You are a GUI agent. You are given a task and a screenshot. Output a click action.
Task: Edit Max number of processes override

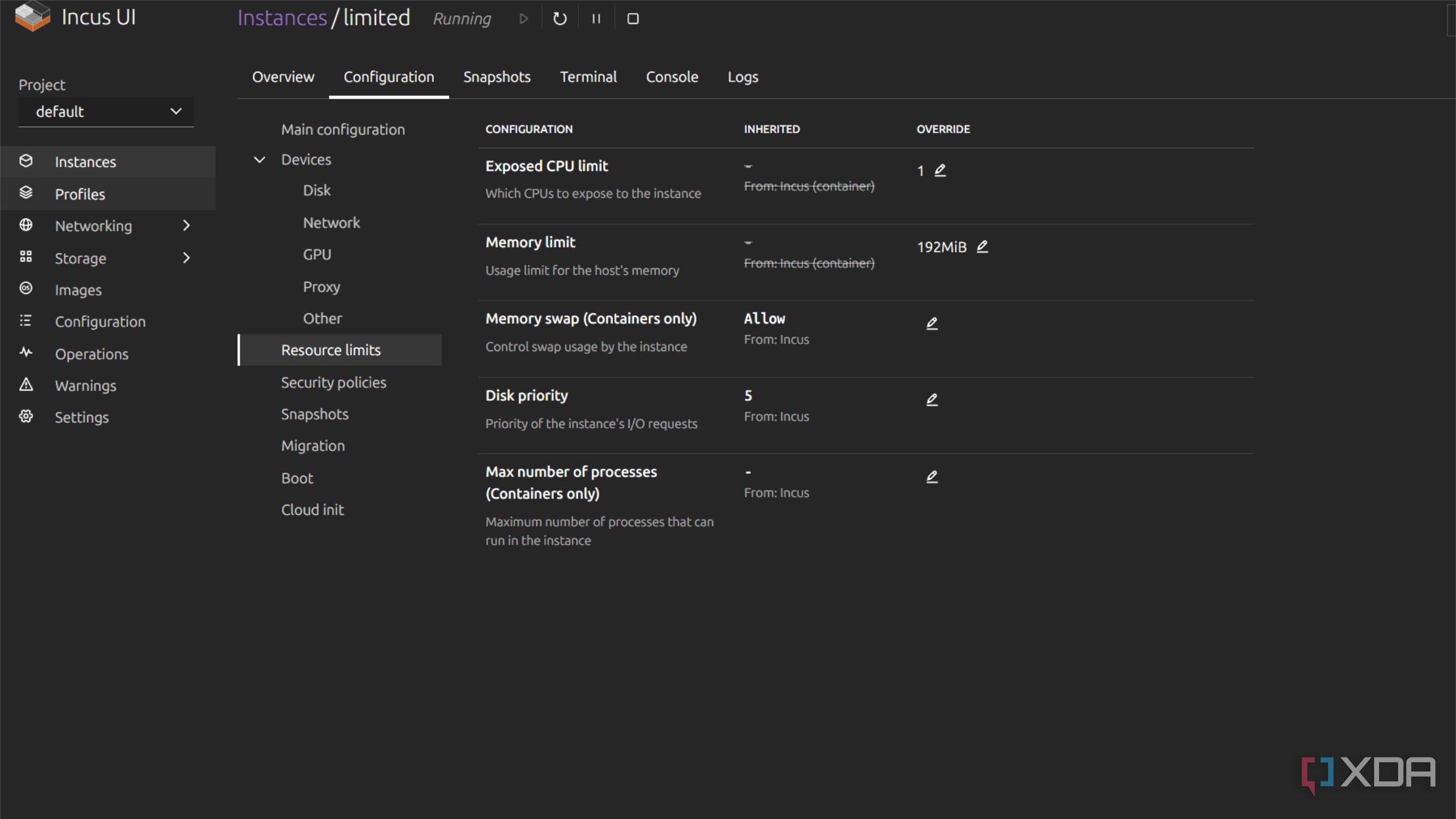[932, 477]
